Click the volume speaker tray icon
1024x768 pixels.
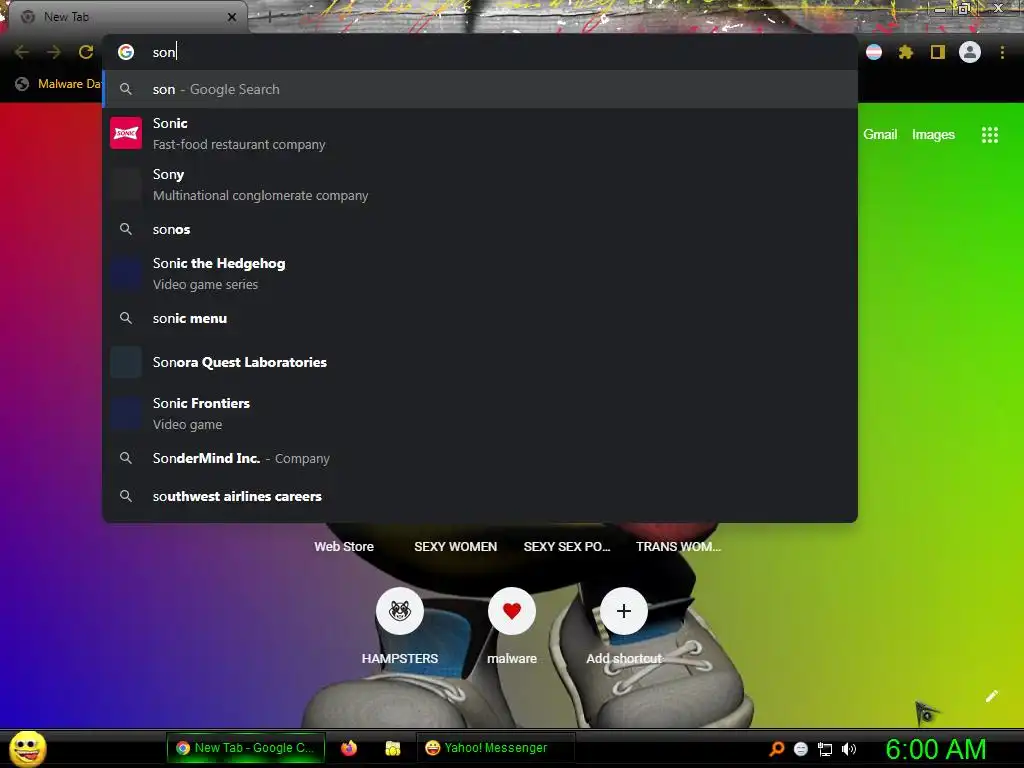click(848, 749)
